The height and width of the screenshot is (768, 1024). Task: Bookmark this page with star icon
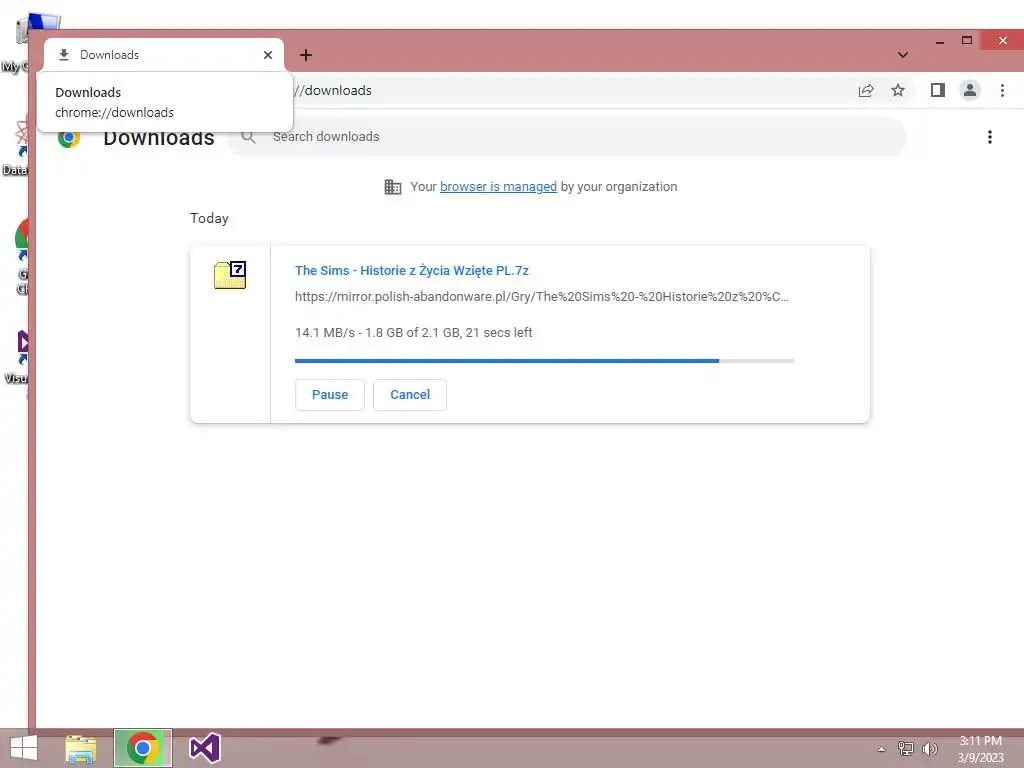898,90
